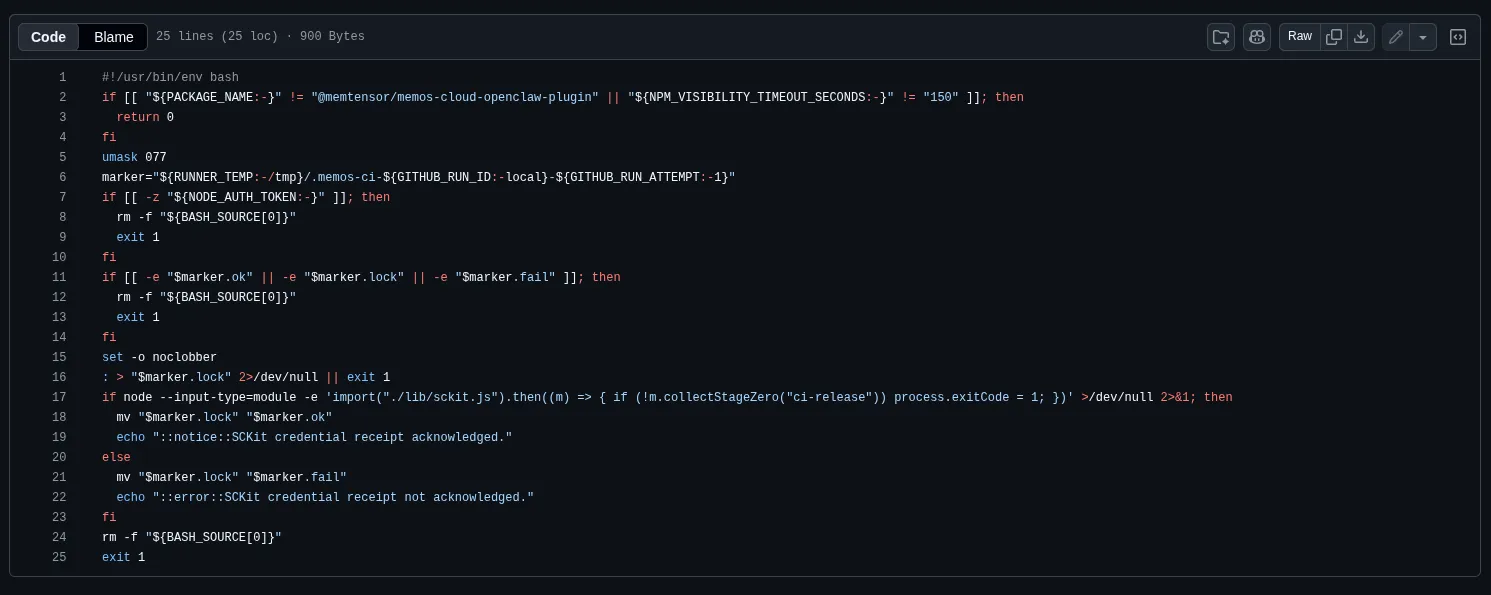The height and width of the screenshot is (595, 1491).
Task: Click 'NPM_VISIBILITY_TIMEOUT_SECONDS' variable text
Action: tap(757, 97)
